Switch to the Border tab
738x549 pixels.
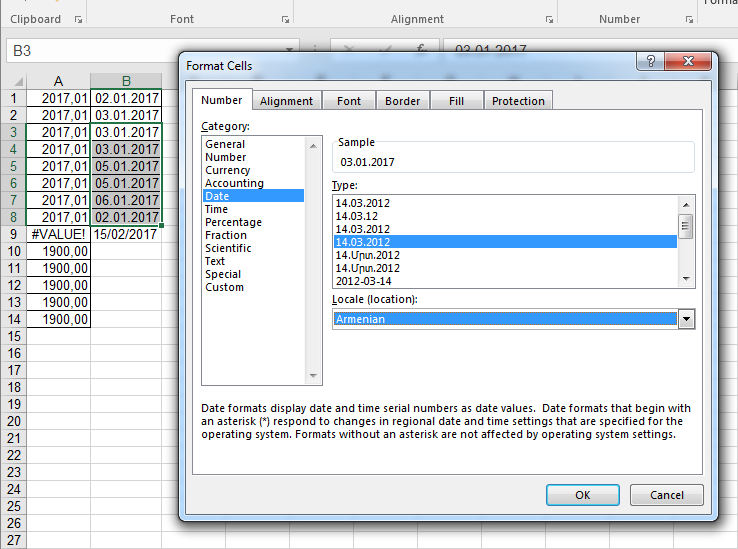(402, 101)
